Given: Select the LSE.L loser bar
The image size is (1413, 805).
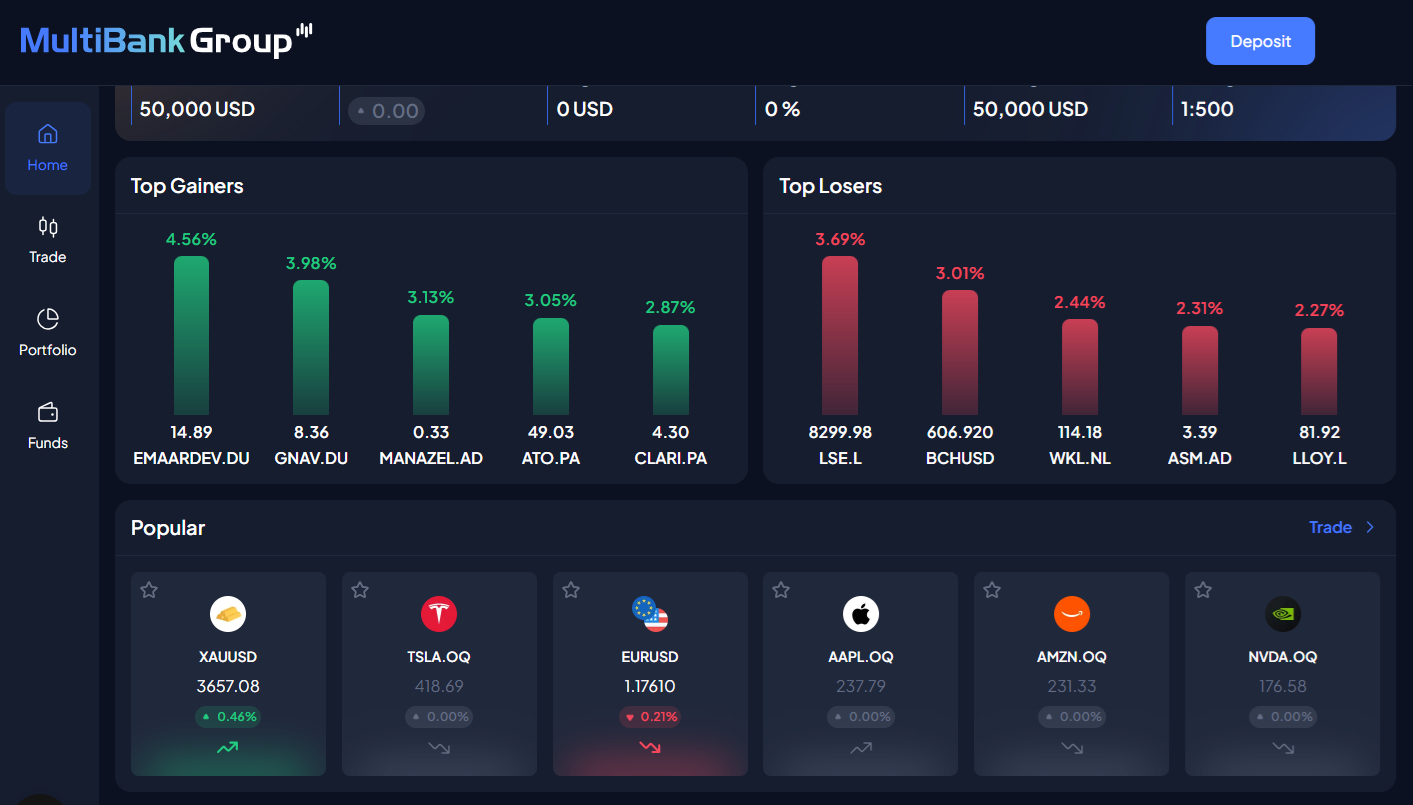Looking at the screenshot, I should (x=840, y=335).
